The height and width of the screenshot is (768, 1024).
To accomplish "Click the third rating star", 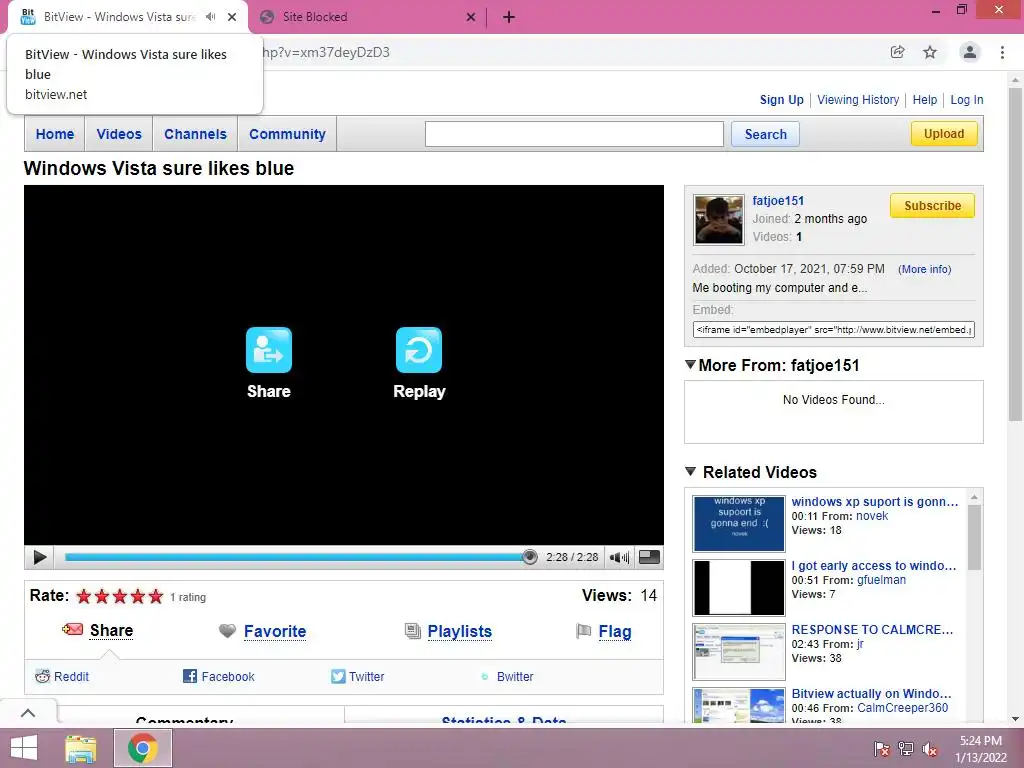I will coord(120,596).
